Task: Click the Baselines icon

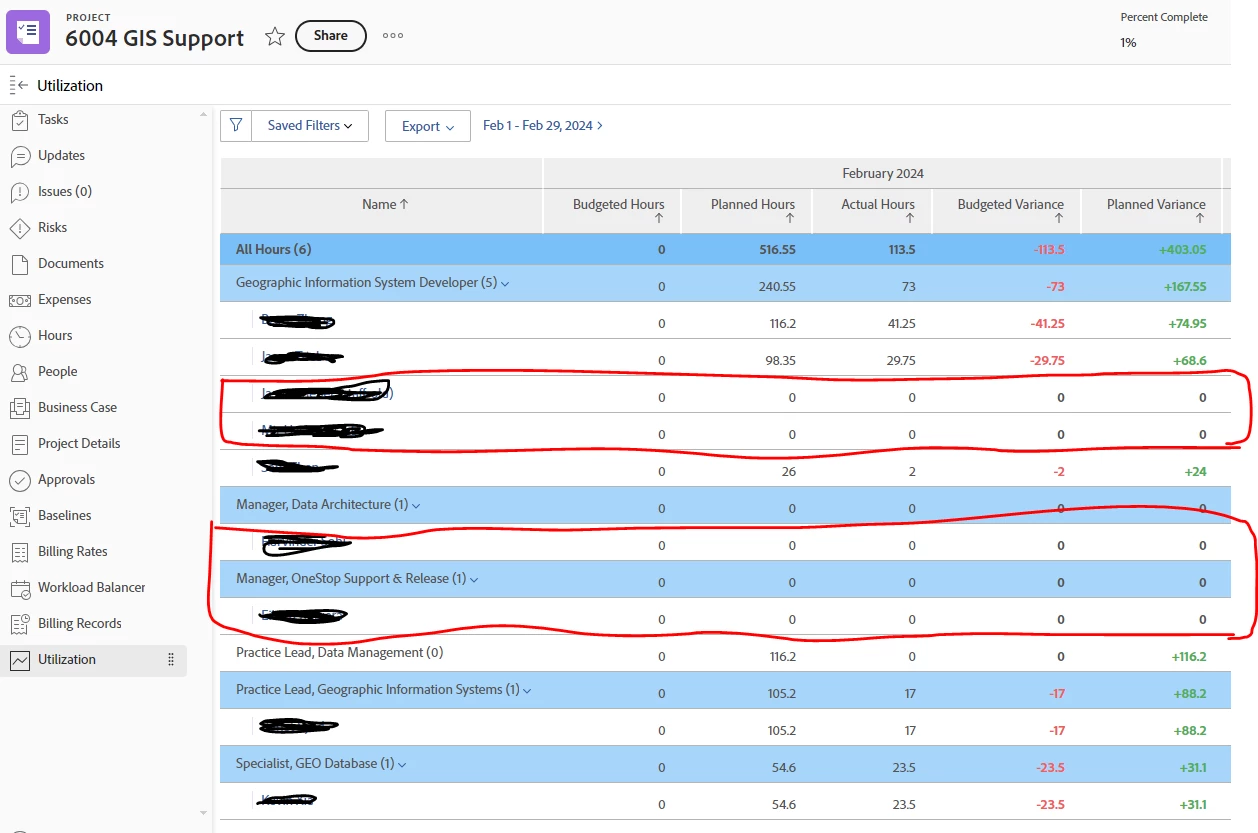Action: 19,516
